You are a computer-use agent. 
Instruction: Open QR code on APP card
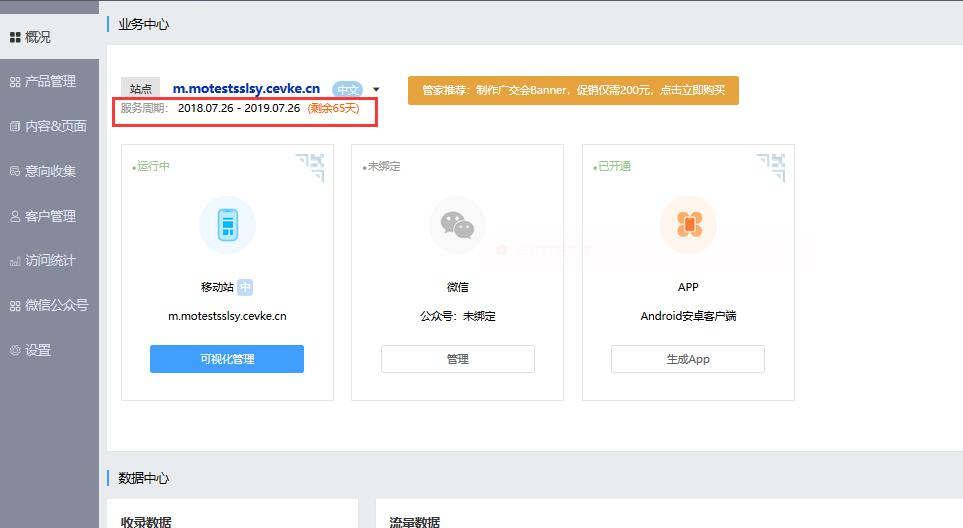click(x=770, y=167)
